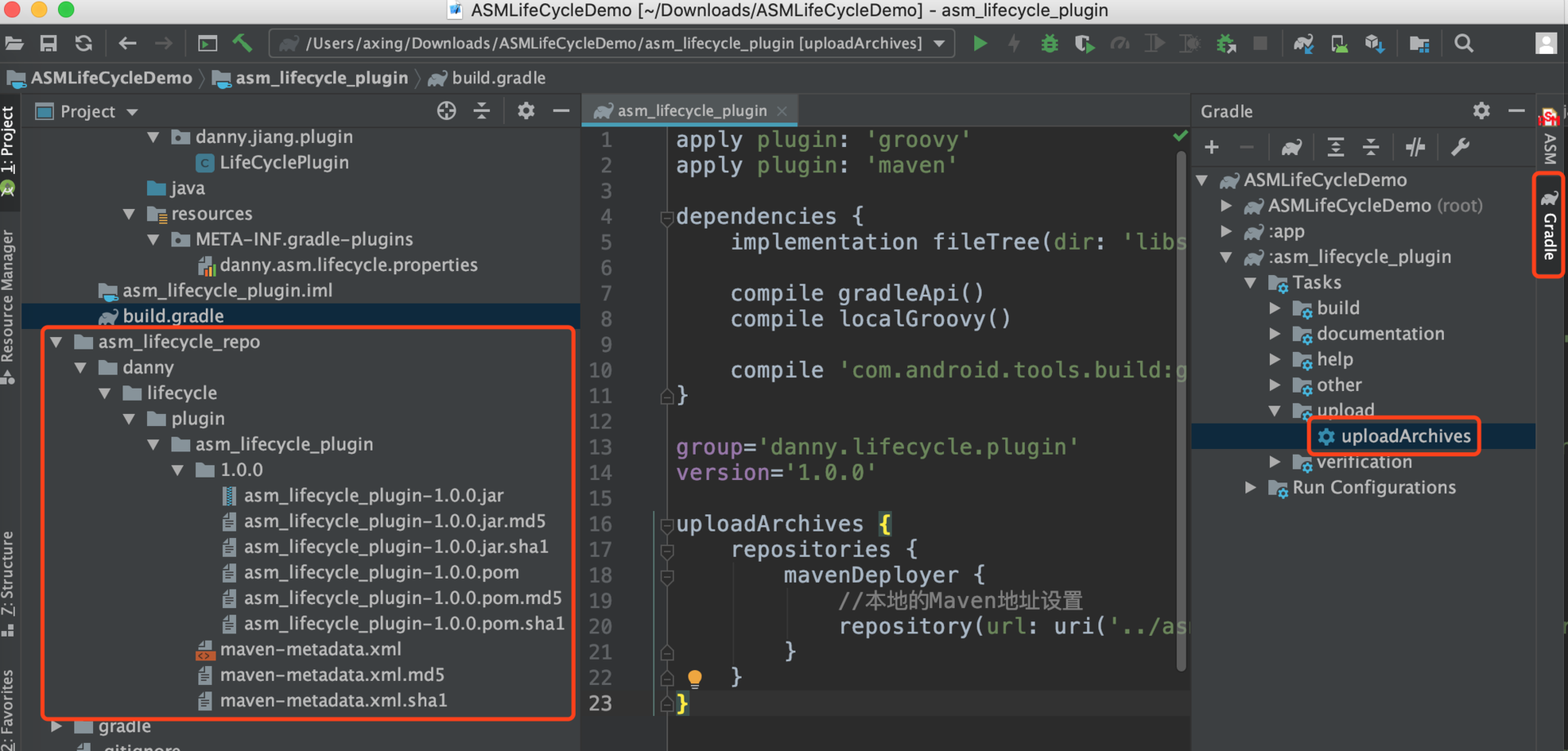
Task: Reload Gradle projects in Gradle panel
Action: (1291, 147)
